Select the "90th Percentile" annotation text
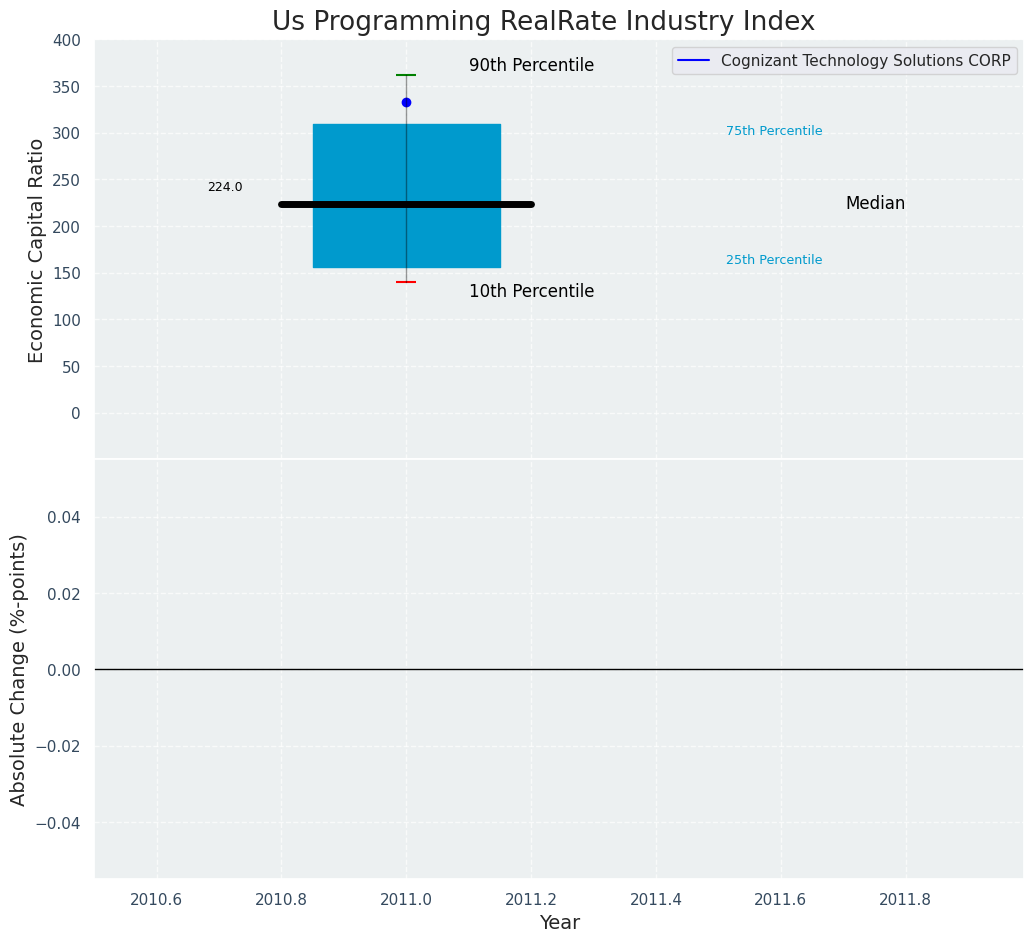Screen dimensions: 1034x942 (531, 66)
